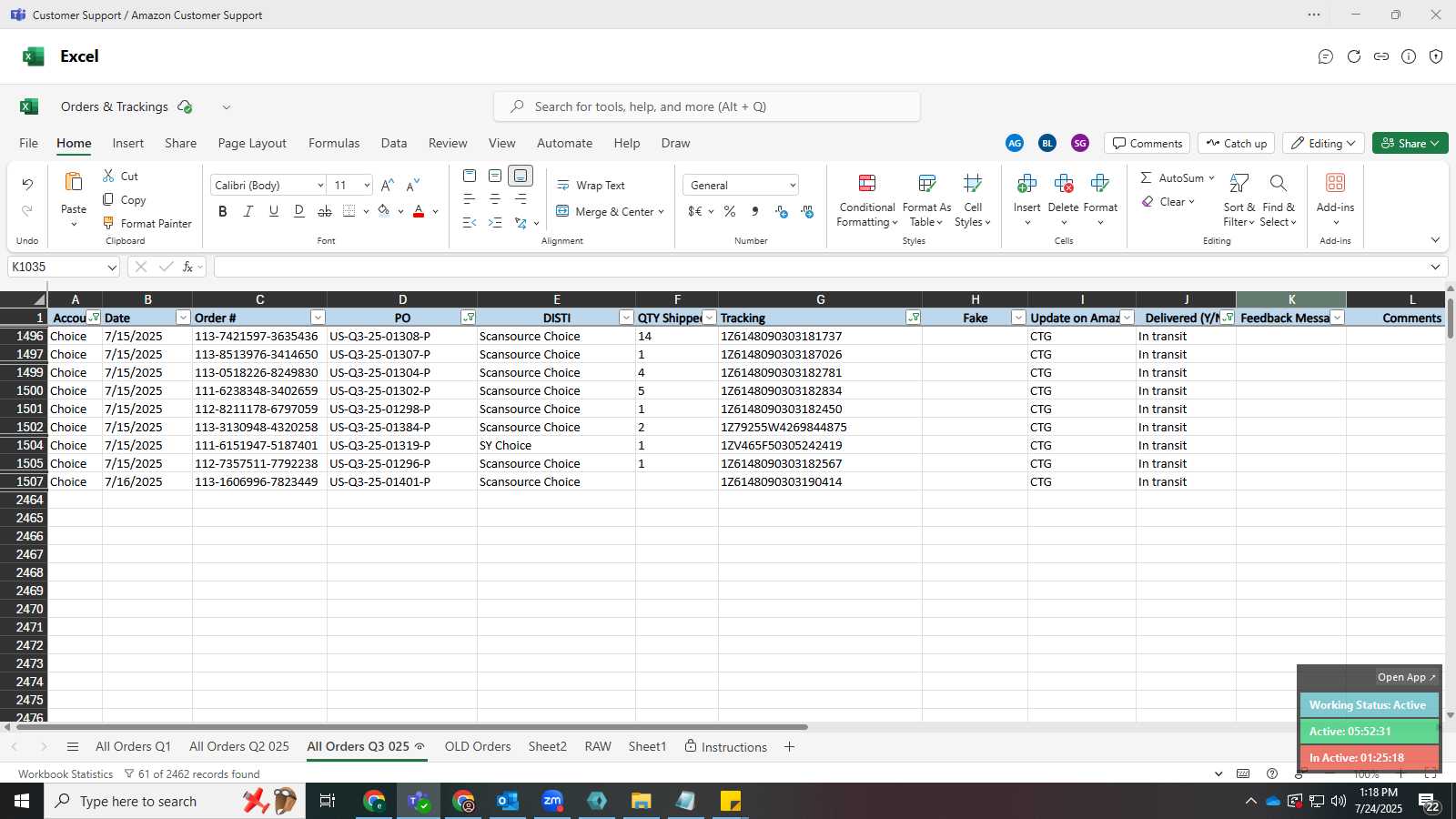Image resolution: width=1456 pixels, height=819 pixels.
Task: Open Conditional Formatting options
Action: pyautogui.click(x=867, y=200)
